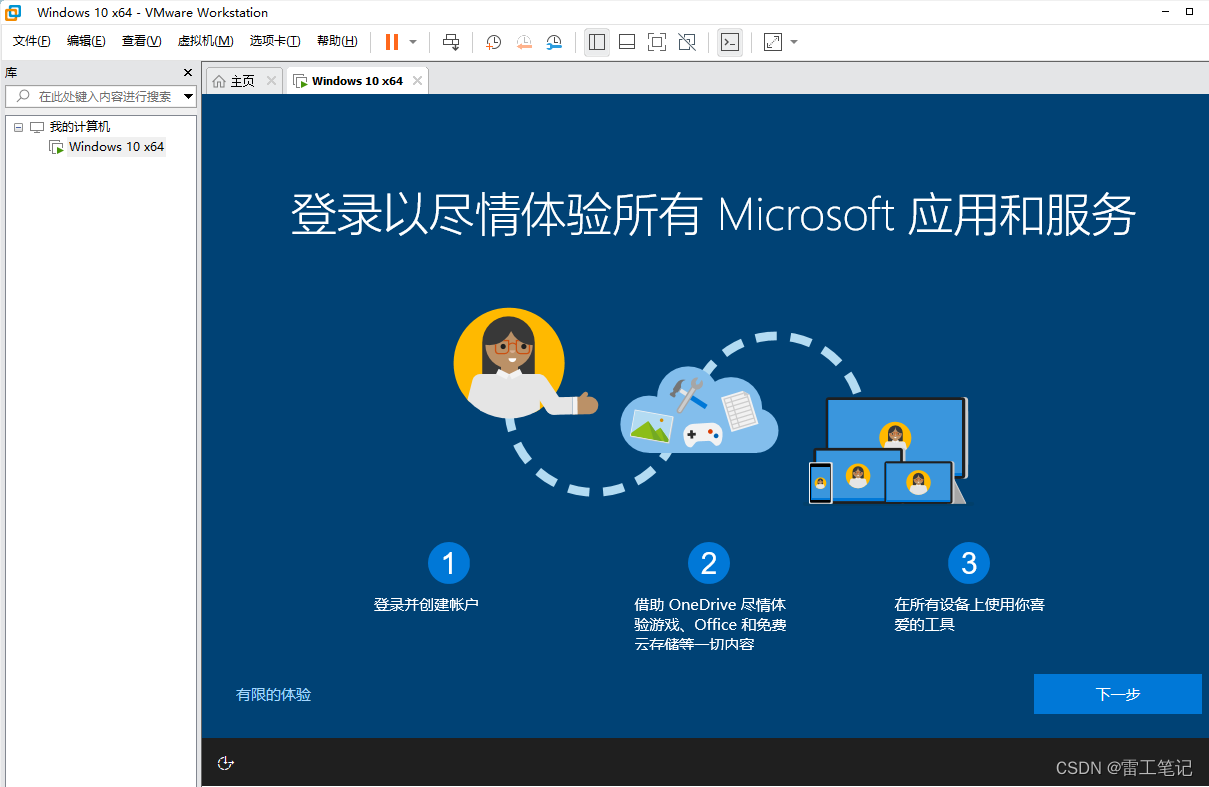The height and width of the screenshot is (787, 1209).
Task: Click the VMware Workstation title bar logo icon
Action: pos(13,13)
